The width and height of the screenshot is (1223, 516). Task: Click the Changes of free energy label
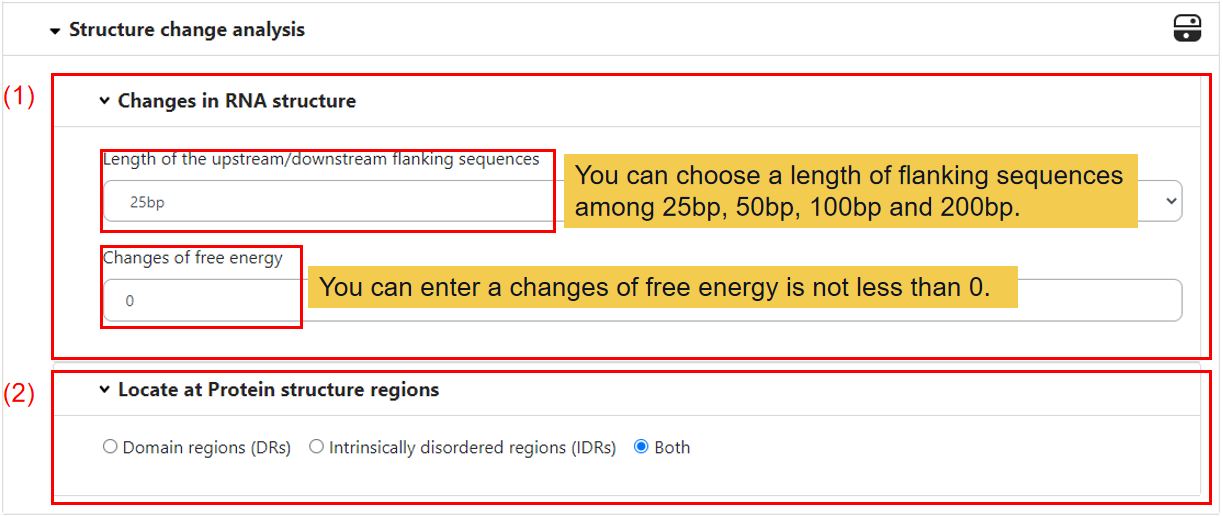coord(193,258)
